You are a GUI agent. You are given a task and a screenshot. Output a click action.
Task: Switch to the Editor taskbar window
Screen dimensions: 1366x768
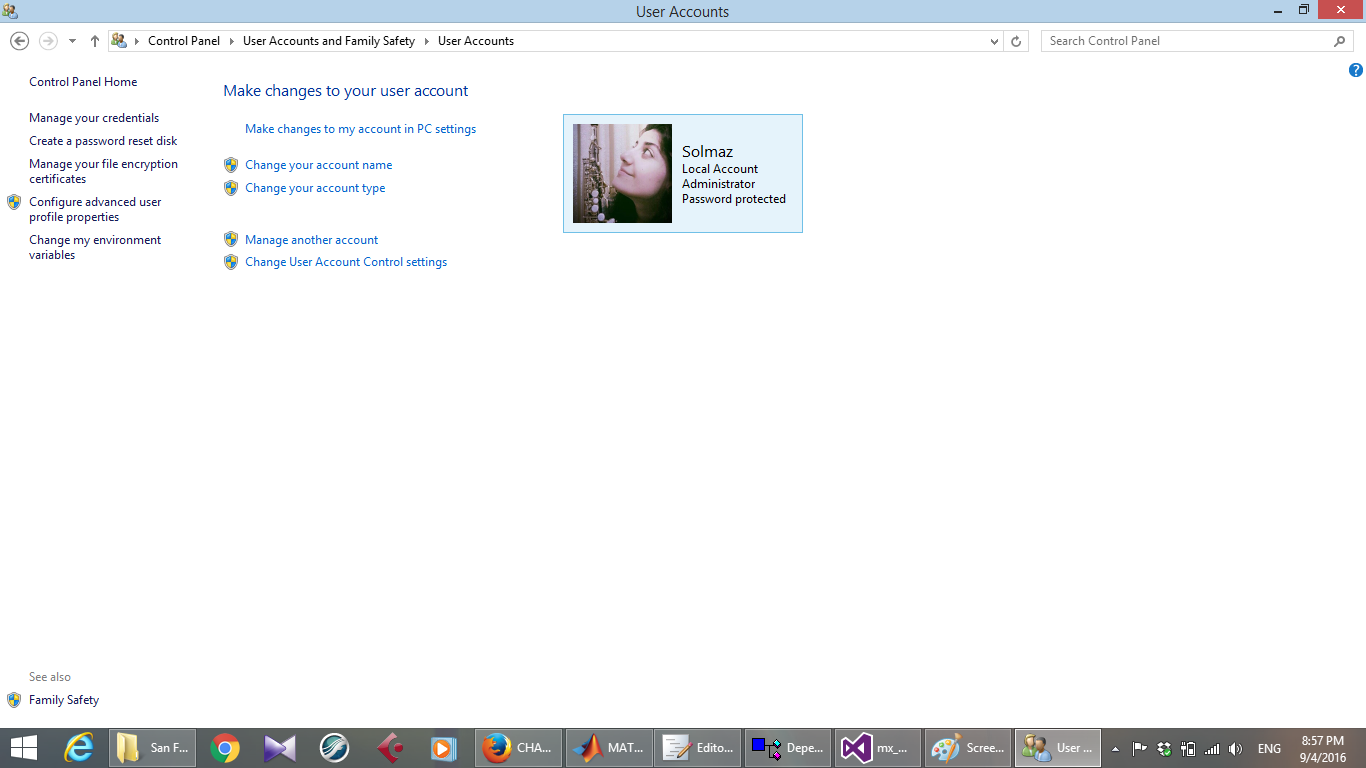click(698, 748)
